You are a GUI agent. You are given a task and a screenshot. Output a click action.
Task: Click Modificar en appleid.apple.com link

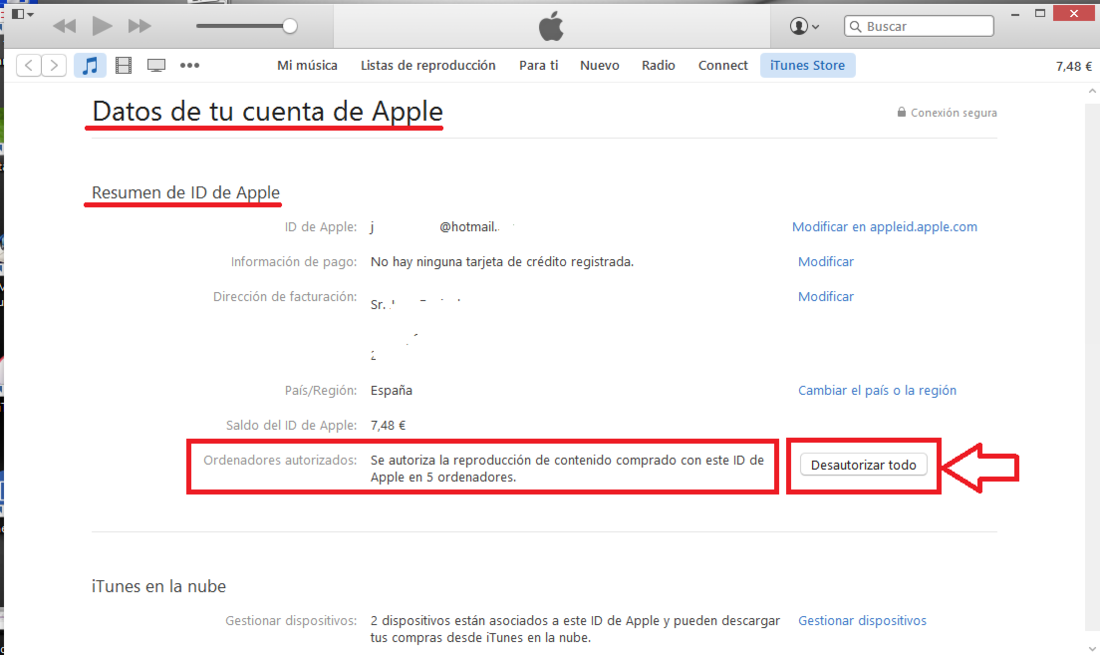point(885,227)
